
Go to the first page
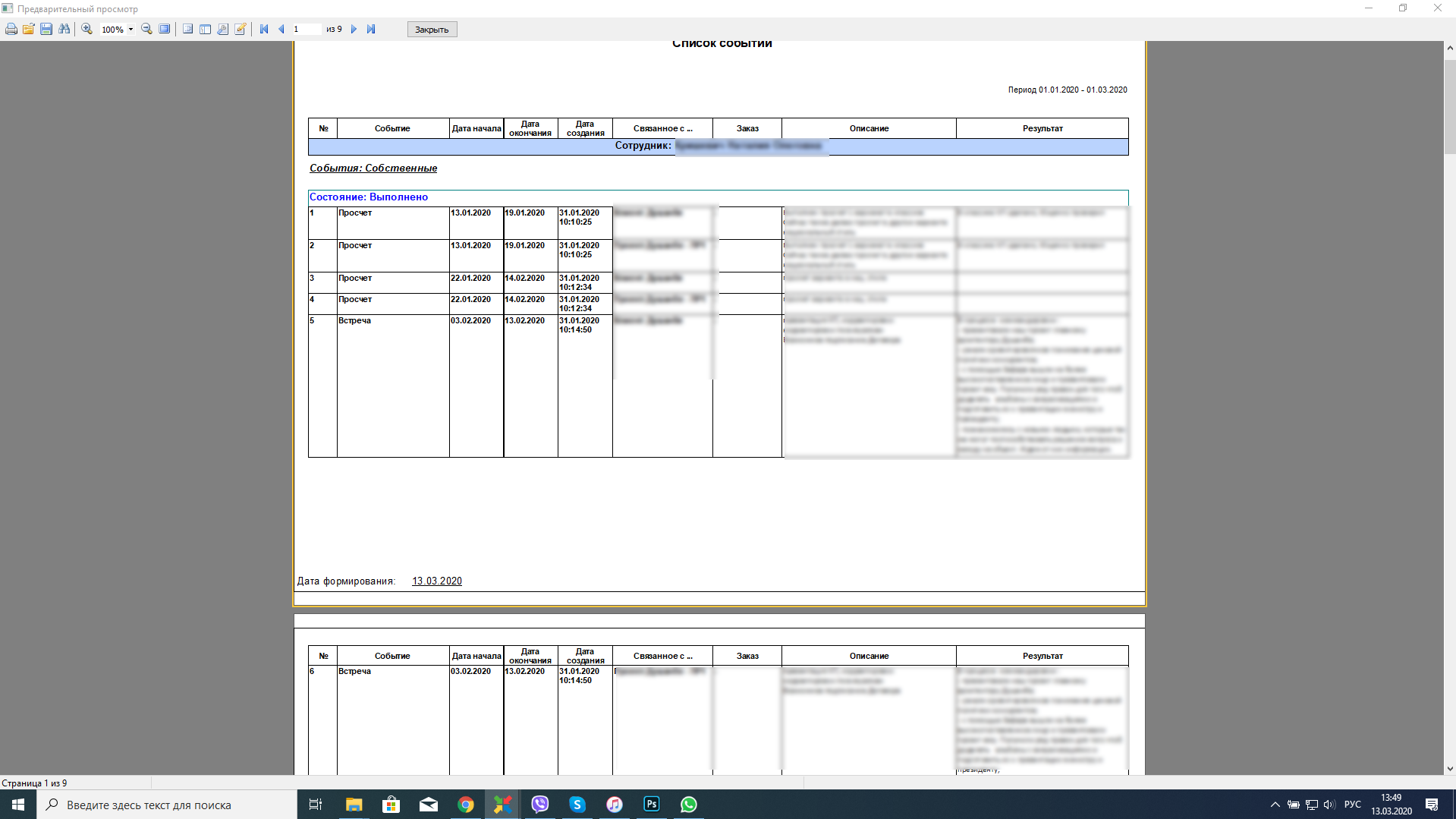(264, 29)
